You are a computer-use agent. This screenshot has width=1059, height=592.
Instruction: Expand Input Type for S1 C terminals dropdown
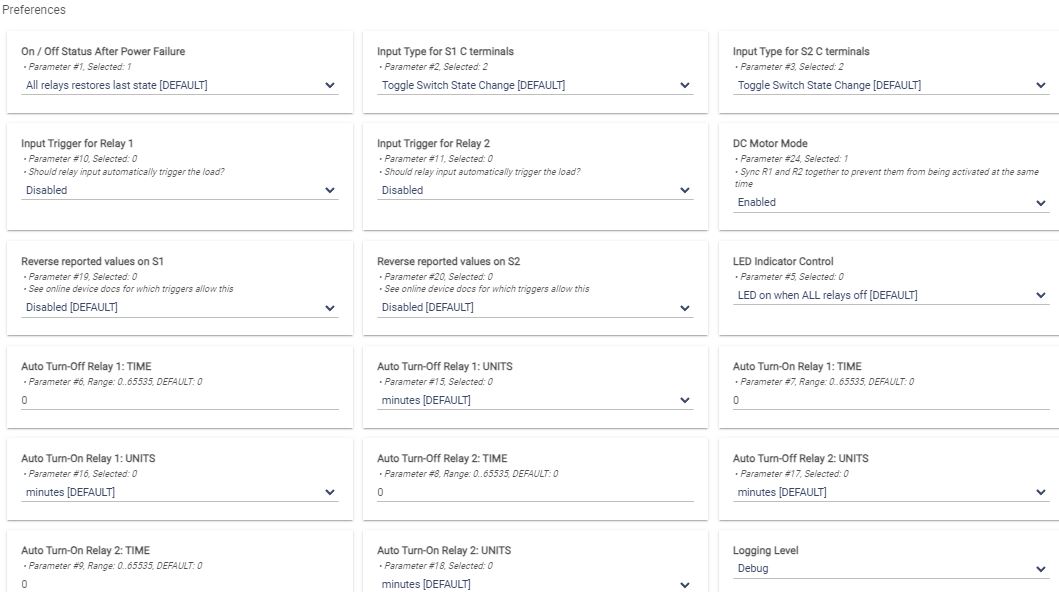point(536,86)
